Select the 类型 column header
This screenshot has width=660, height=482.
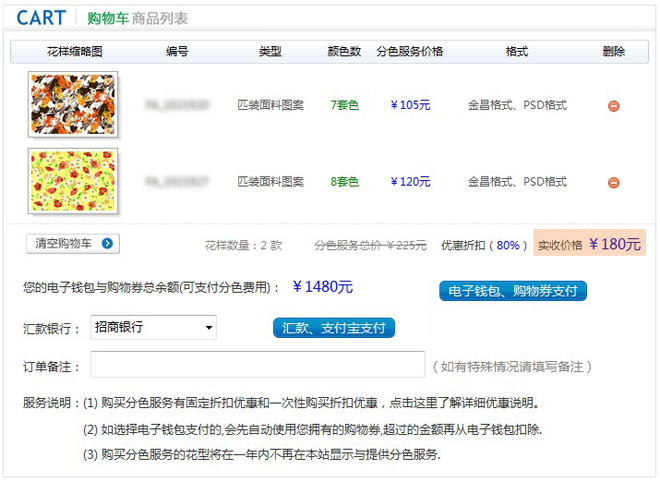coord(270,52)
